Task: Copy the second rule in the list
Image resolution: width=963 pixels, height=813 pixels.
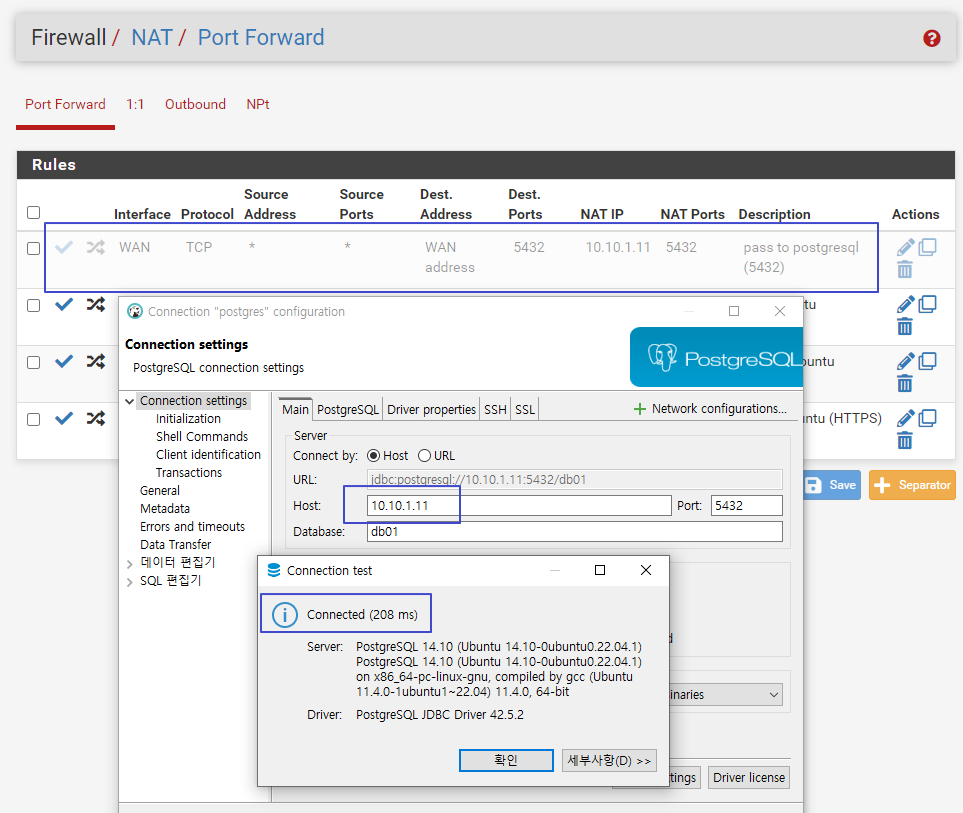Action: point(927,304)
